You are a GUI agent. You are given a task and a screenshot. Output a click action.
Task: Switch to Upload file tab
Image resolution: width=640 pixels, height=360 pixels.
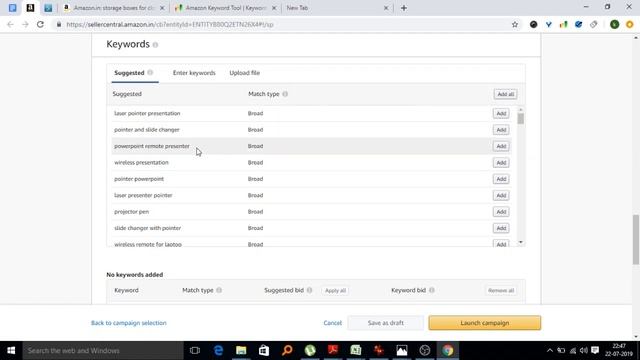(244, 73)
